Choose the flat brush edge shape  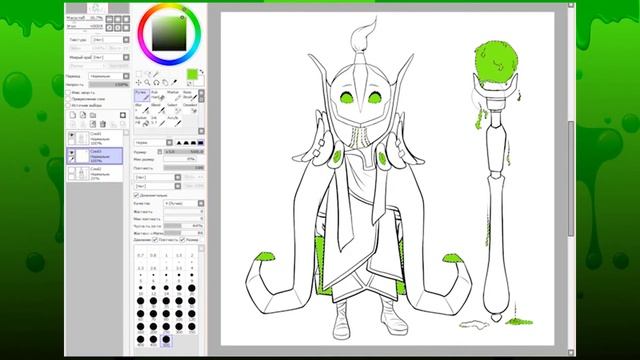pyautogui.click(x=201, y=143)
